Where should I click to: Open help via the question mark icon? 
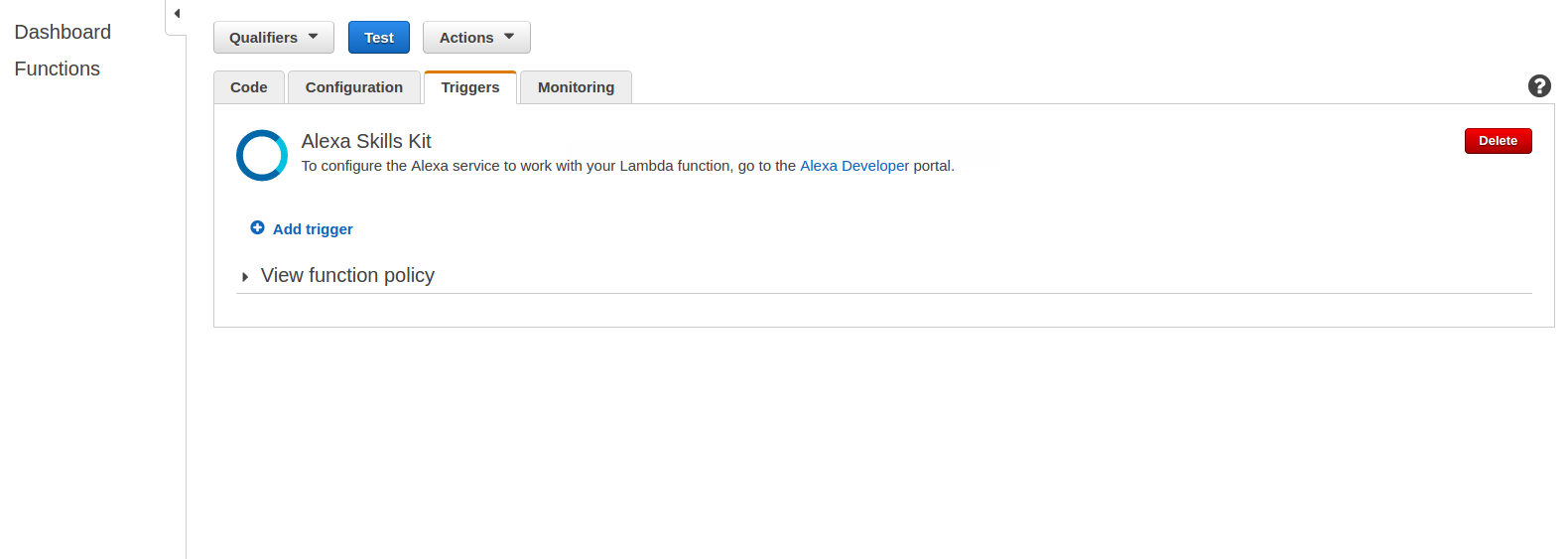click(1539, 86)
